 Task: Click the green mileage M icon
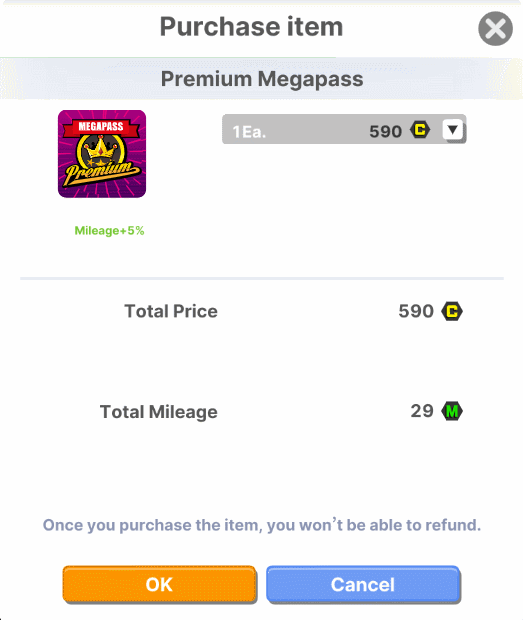tap(452, 411)
